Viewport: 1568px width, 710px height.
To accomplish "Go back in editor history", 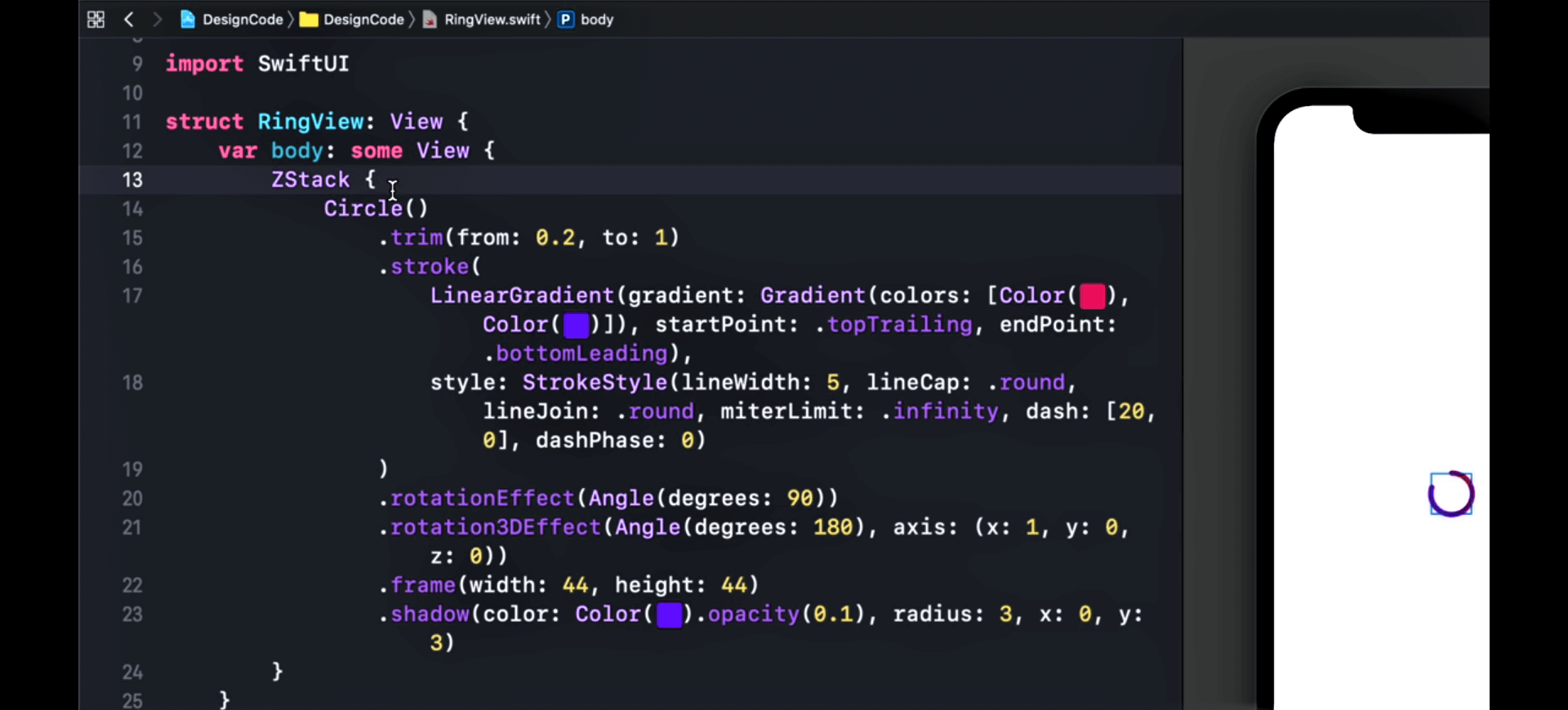I will (129, 20).
